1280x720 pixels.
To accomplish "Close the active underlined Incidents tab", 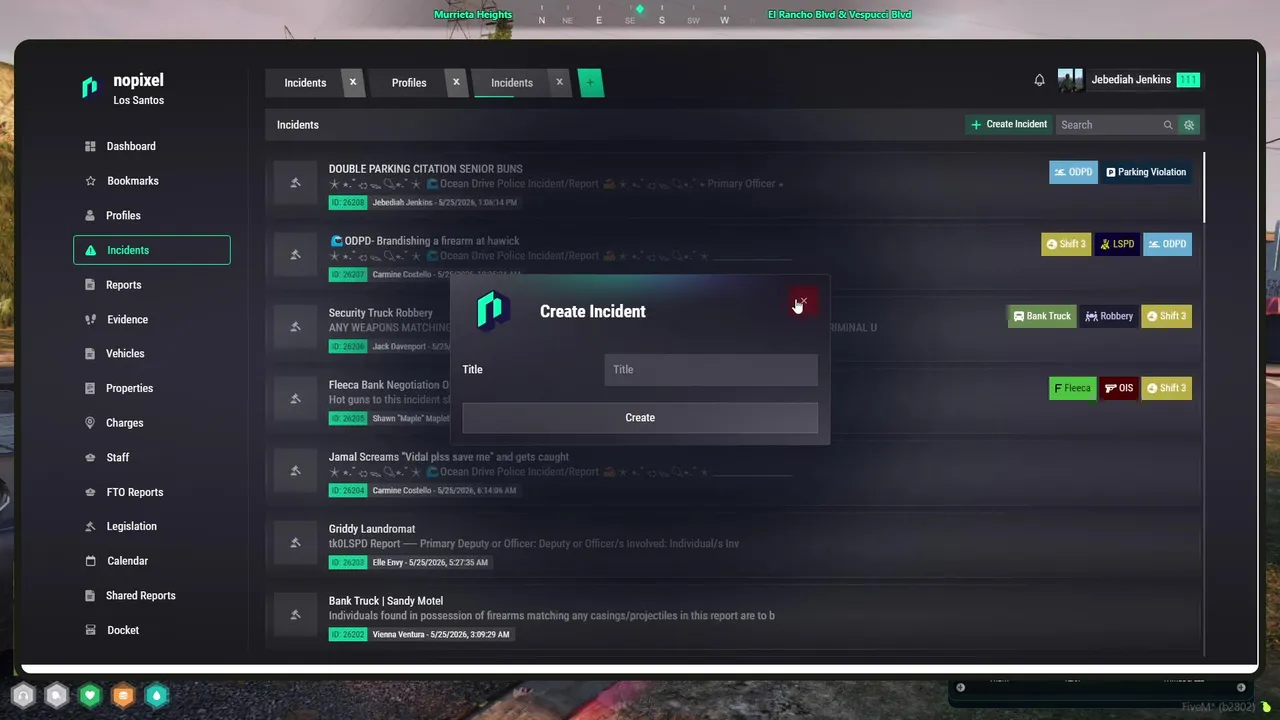I will point(559,82).
